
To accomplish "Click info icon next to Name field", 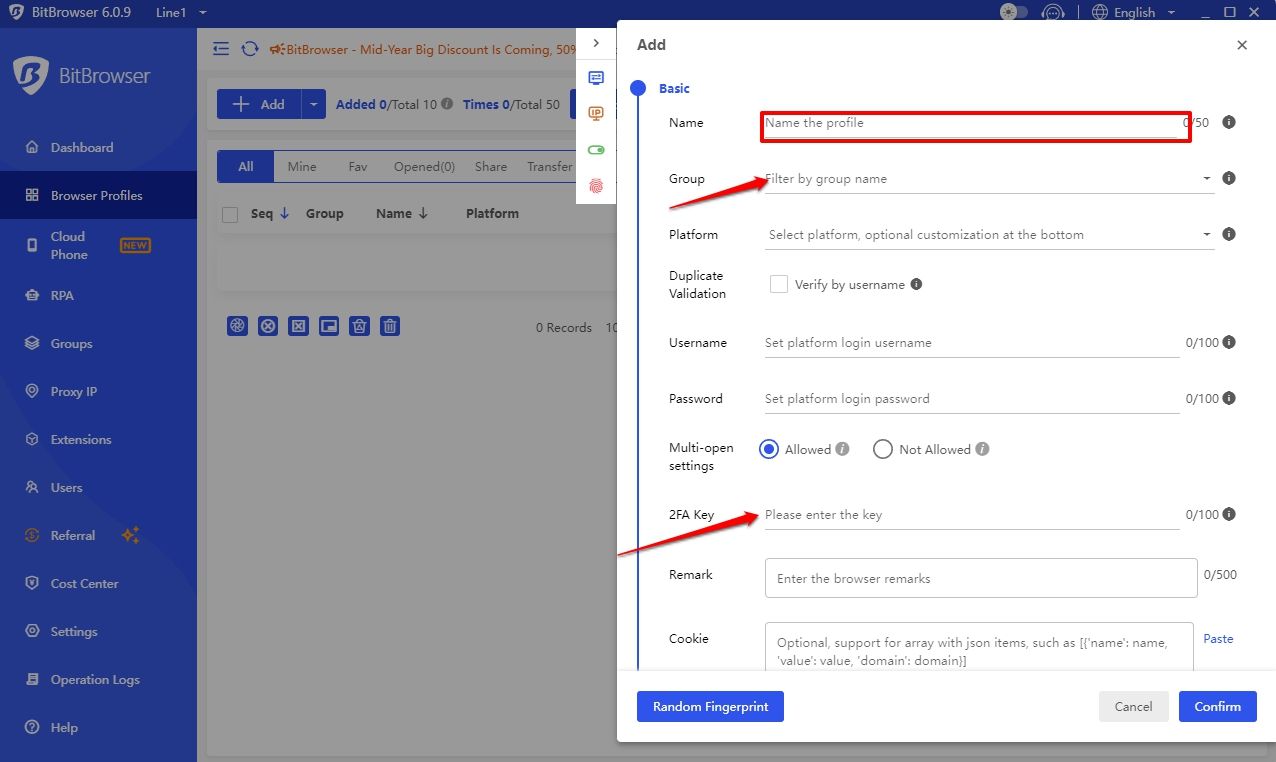I will pos(1229,122).
